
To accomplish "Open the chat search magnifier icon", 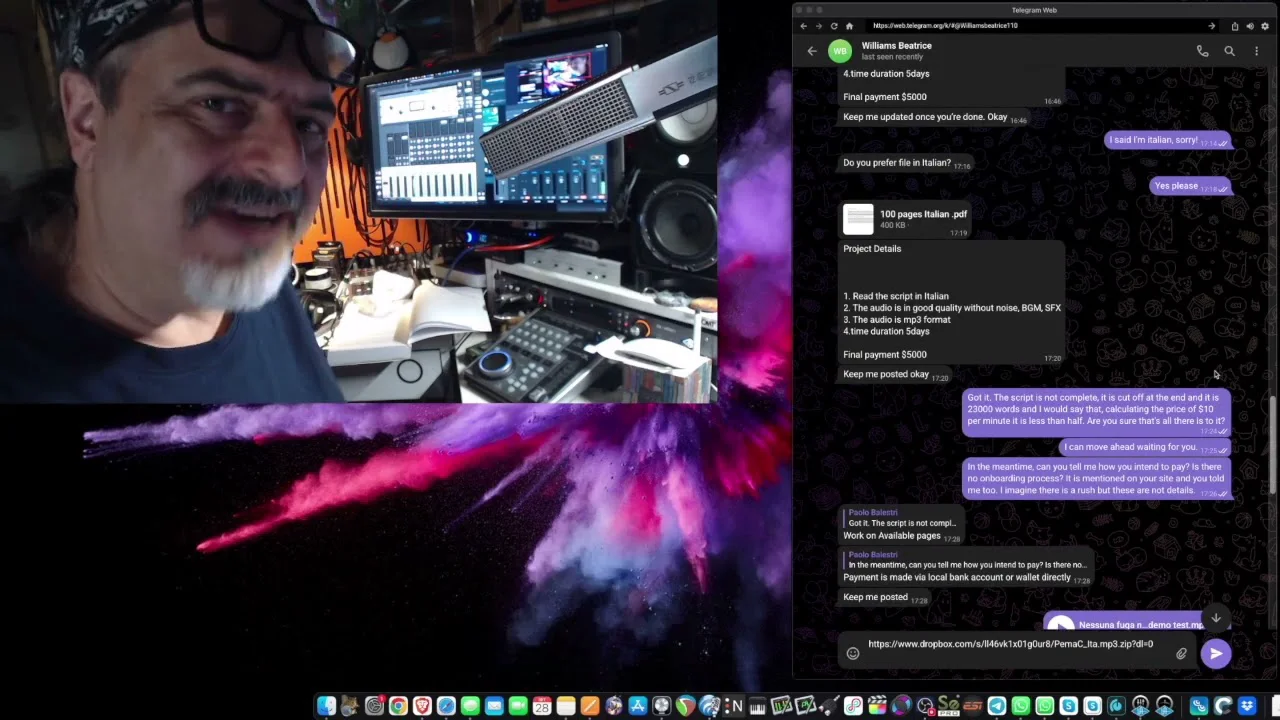I will point(1229,51).
